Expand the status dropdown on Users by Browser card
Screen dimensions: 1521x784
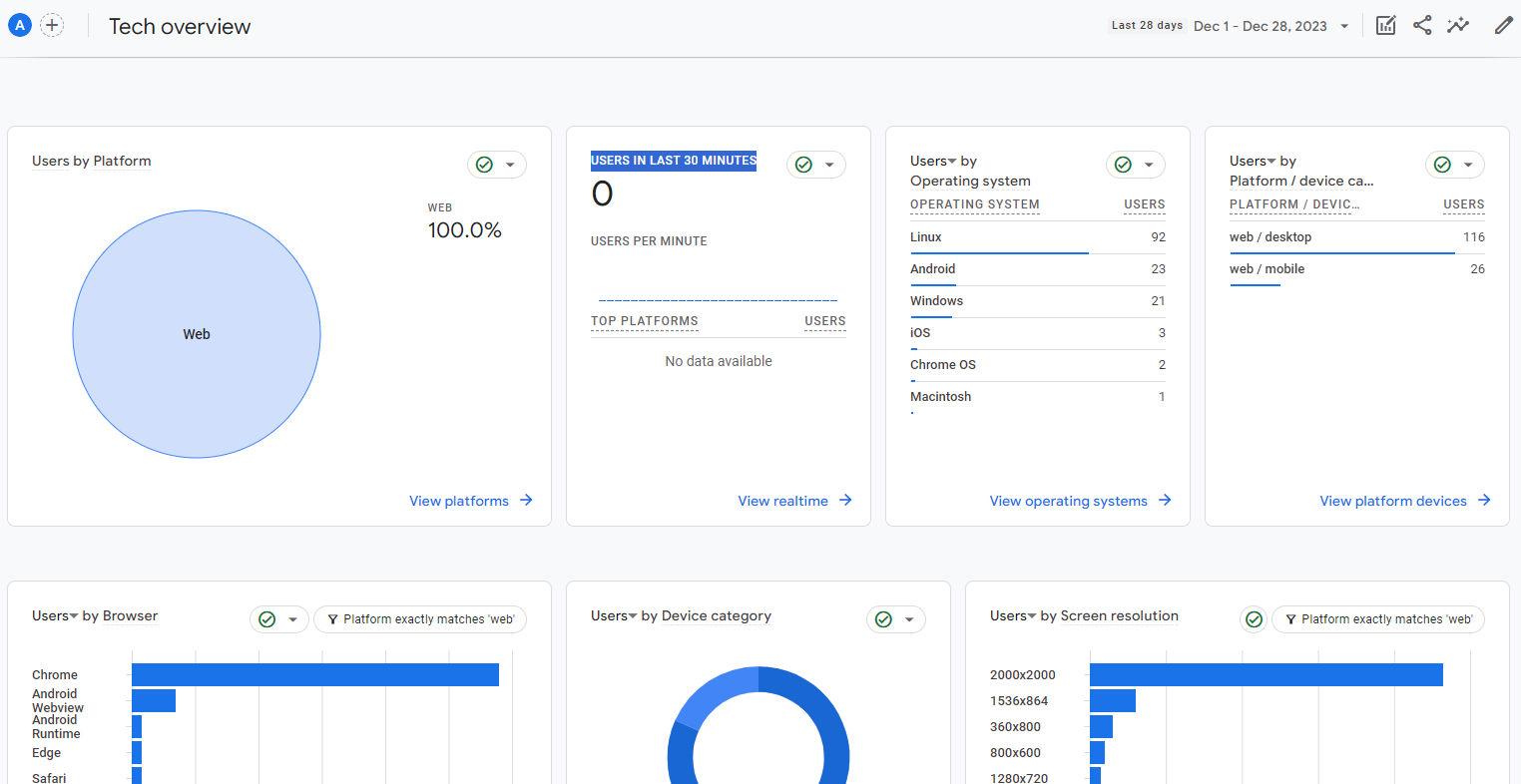point(292,619)
